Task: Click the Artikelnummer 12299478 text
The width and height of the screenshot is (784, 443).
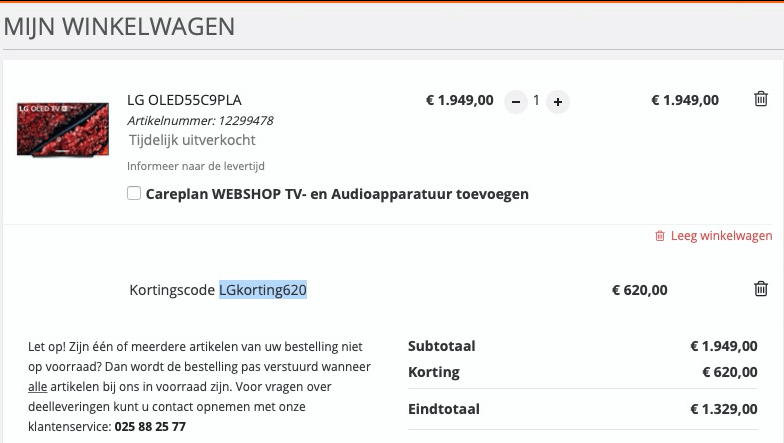Action: click(200, 121)
